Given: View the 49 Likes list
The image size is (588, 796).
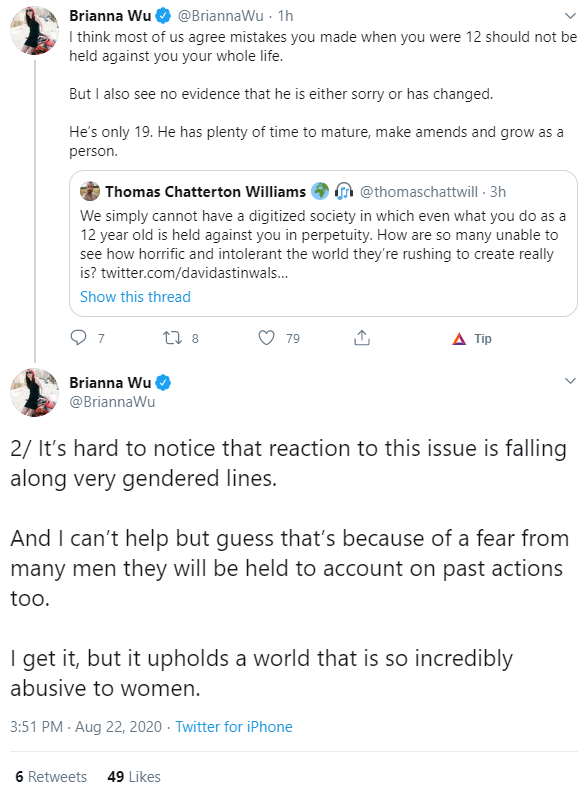Looking at the screenshot, I should [134, 776].
